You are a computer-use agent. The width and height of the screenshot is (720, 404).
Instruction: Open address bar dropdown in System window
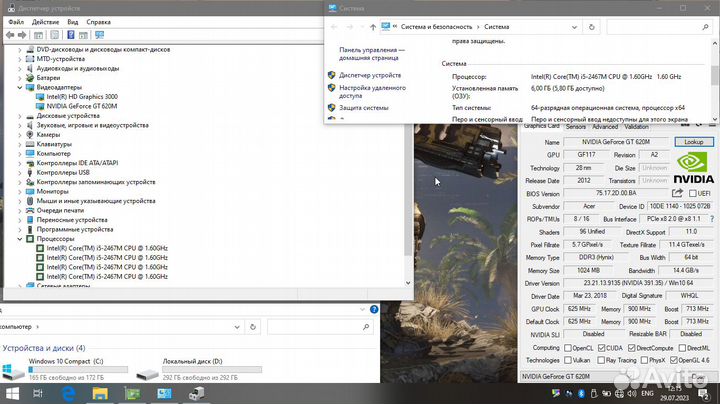coord(574,27)
